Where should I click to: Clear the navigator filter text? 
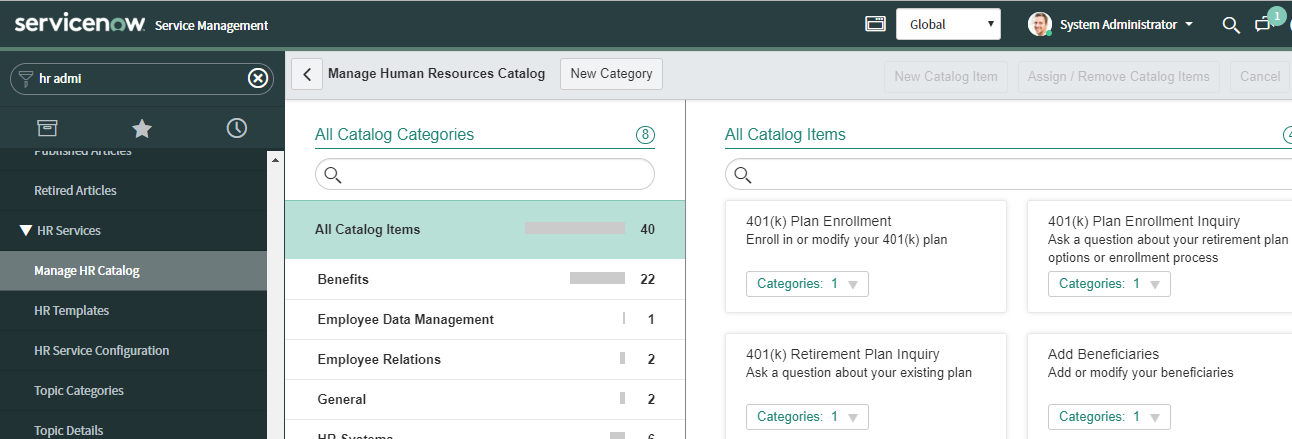[x=257, y=77]
